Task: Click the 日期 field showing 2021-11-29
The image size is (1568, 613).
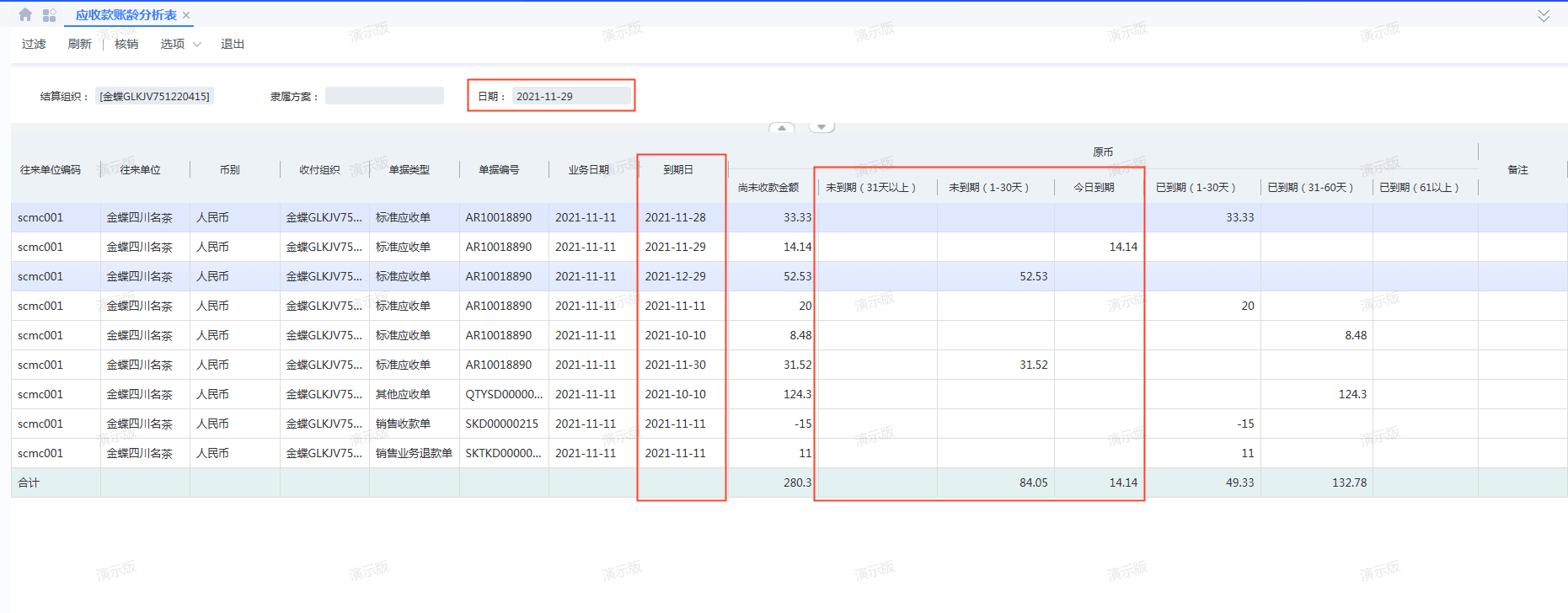Action: (x=570, y=96)
